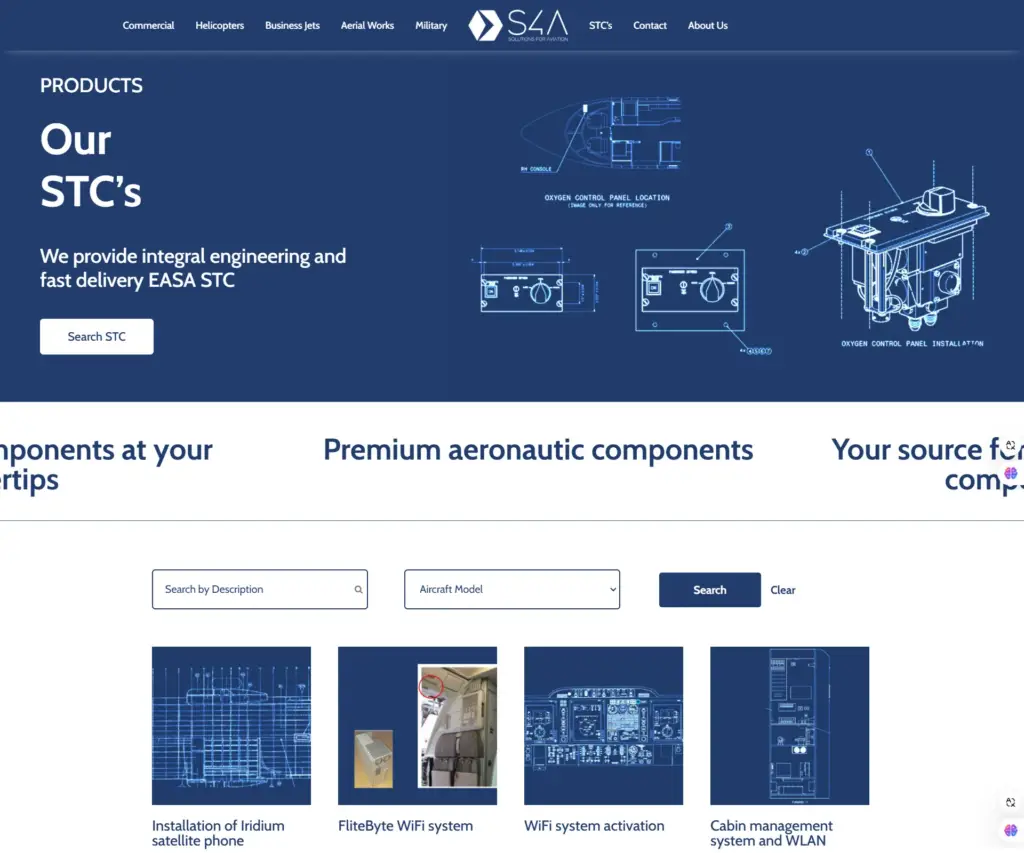Open the About Us page
The height and width of the screenshot is (853, 1024).
(x=707, y=26)
